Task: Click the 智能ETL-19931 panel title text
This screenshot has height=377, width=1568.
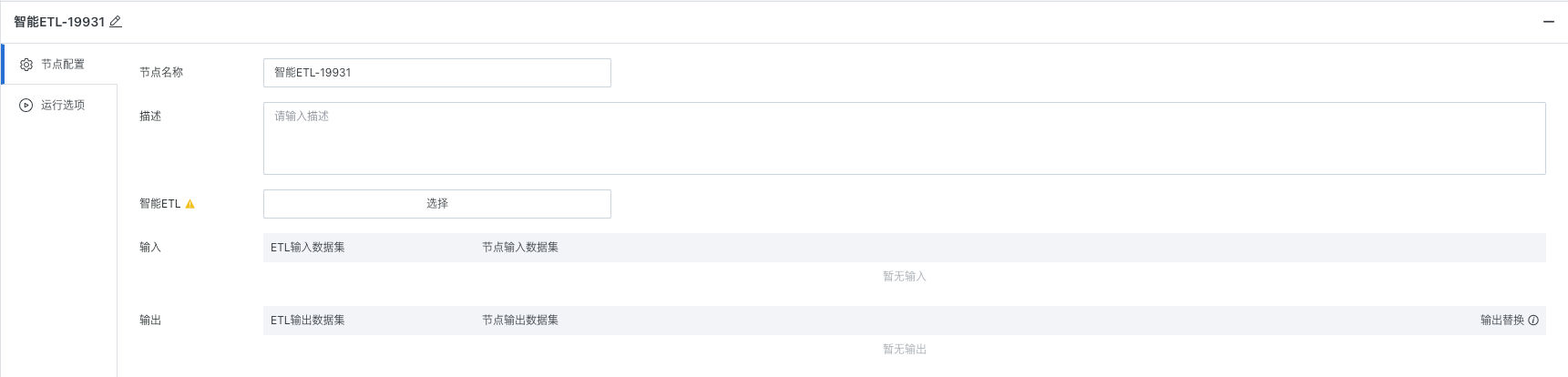Action: click(59, 22)
